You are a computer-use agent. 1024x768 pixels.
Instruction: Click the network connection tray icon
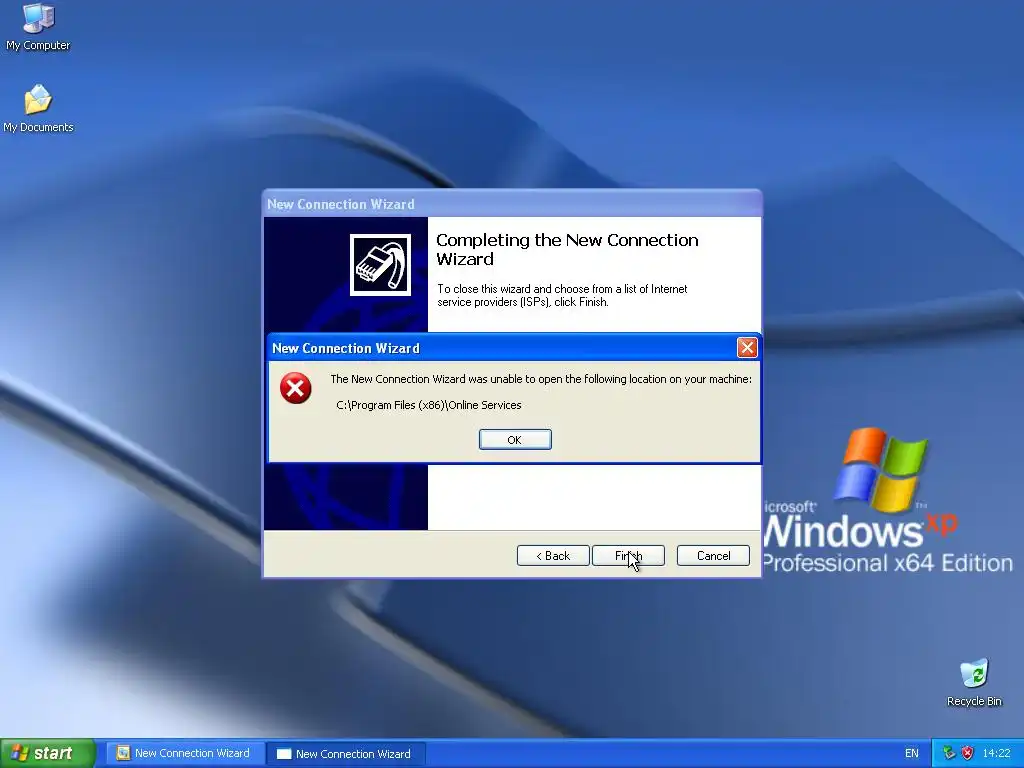point(949,754)
